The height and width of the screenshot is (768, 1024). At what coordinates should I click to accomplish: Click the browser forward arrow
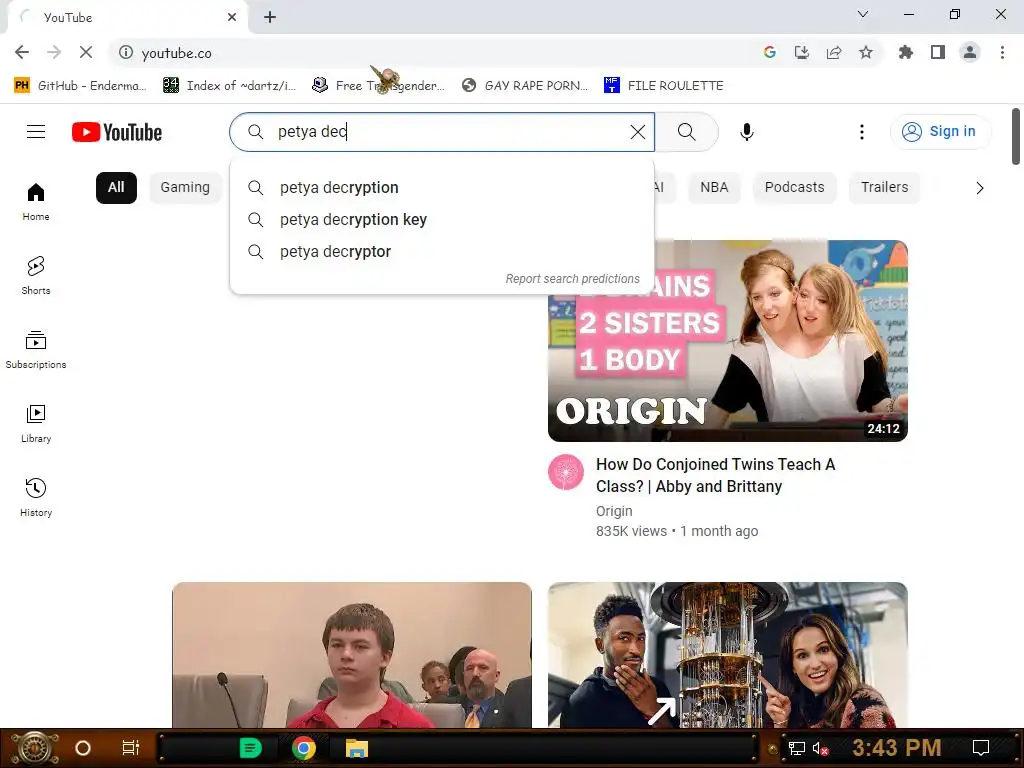click(x=54, y=52)
